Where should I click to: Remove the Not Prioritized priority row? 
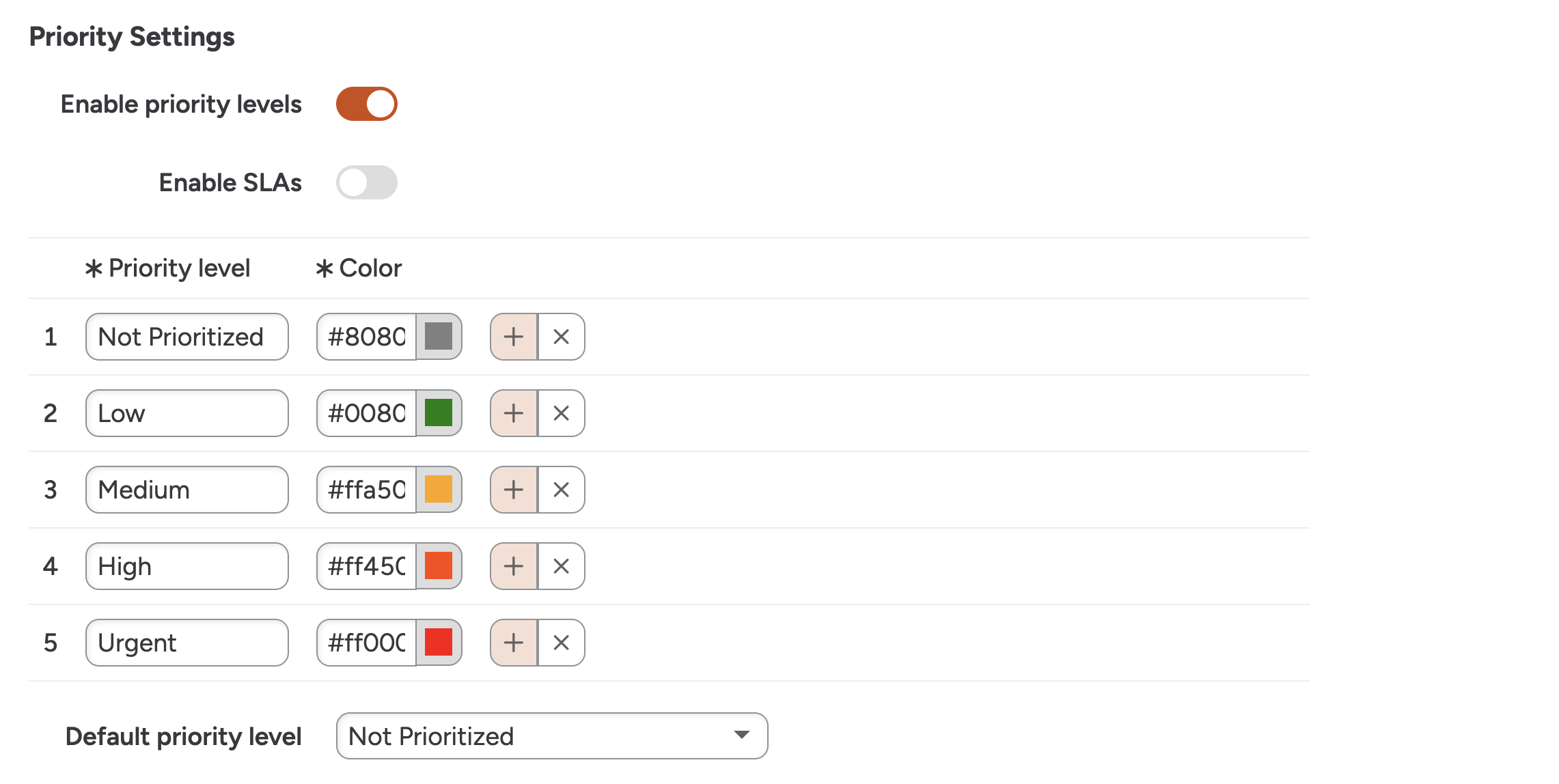[561, 337]
